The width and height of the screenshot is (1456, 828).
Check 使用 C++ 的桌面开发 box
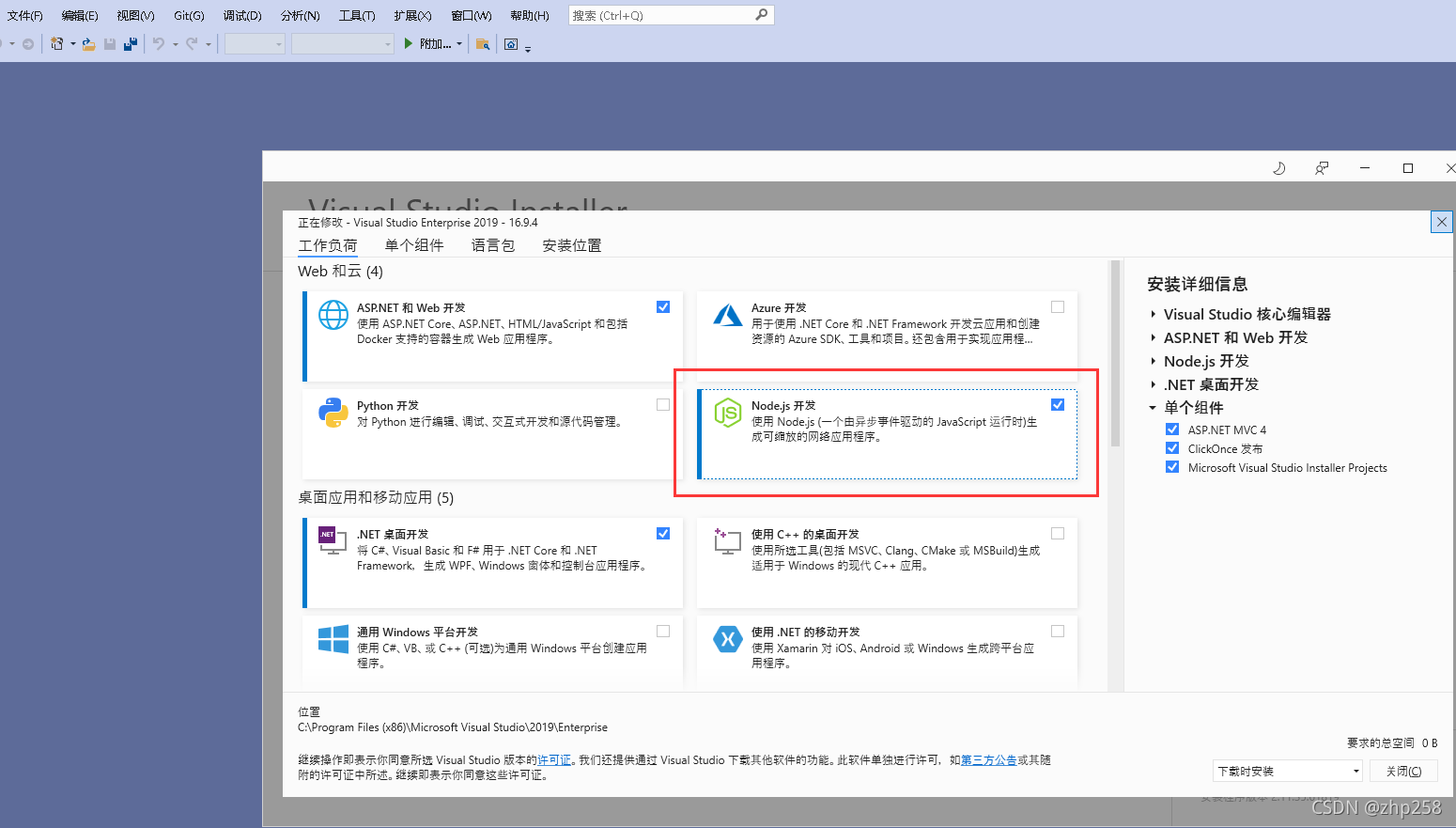[1058, 533]
